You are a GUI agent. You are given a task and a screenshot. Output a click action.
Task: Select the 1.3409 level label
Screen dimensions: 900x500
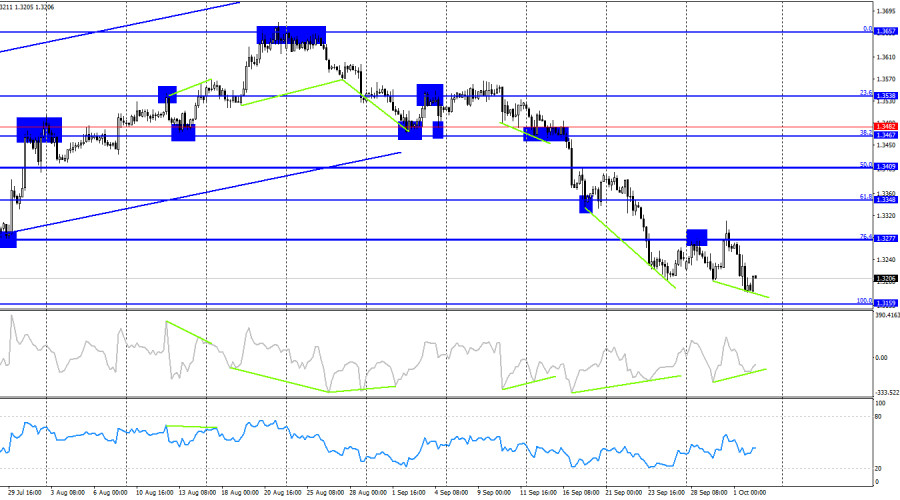[886, 166]
